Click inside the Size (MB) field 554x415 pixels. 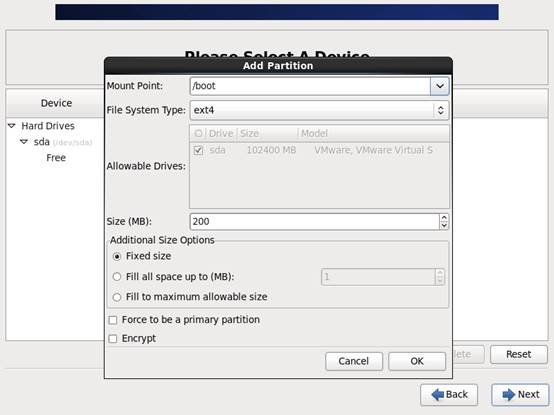(x=314, y=222)
